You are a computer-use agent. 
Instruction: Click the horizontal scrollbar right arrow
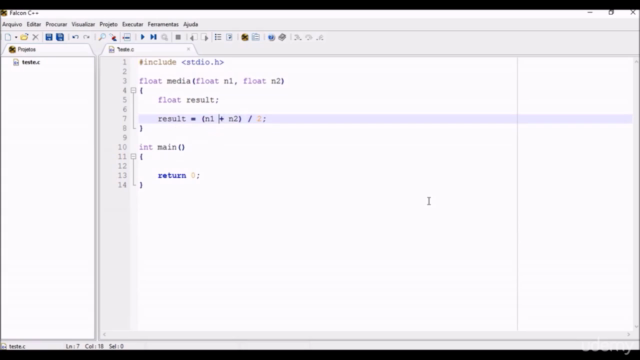point(629,334)
